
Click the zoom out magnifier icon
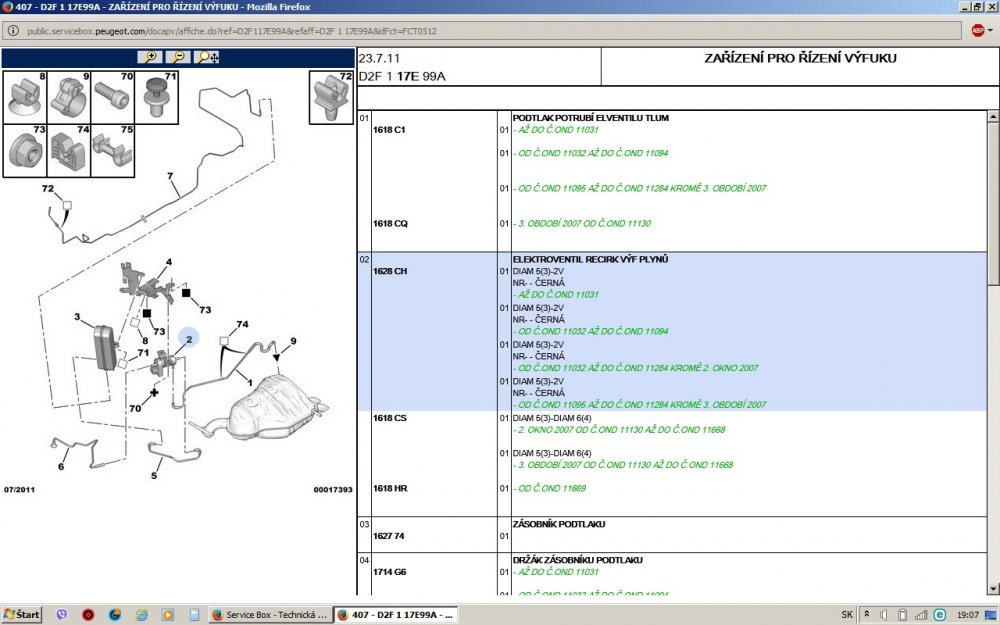click(179, 57)
